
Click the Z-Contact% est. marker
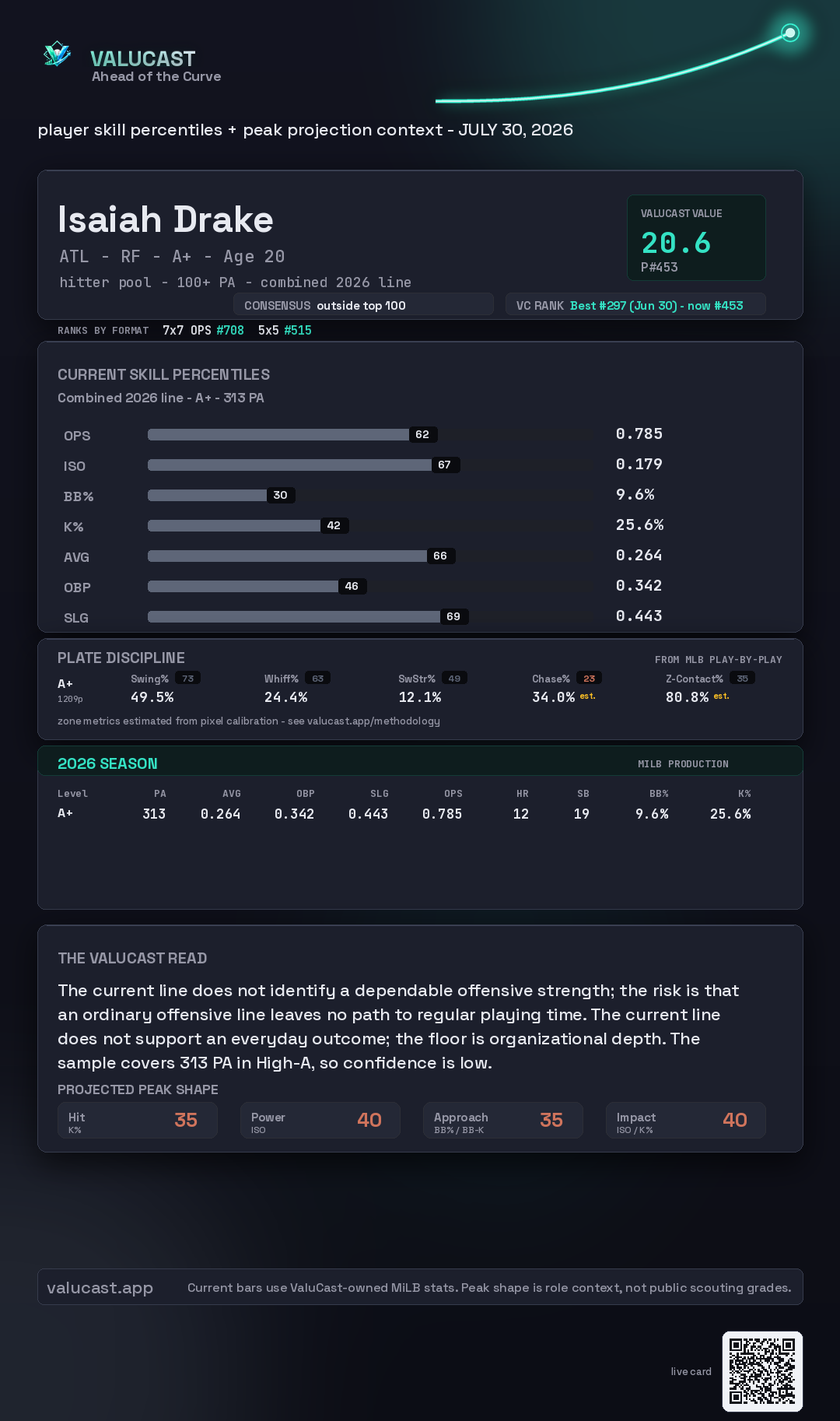722,696
